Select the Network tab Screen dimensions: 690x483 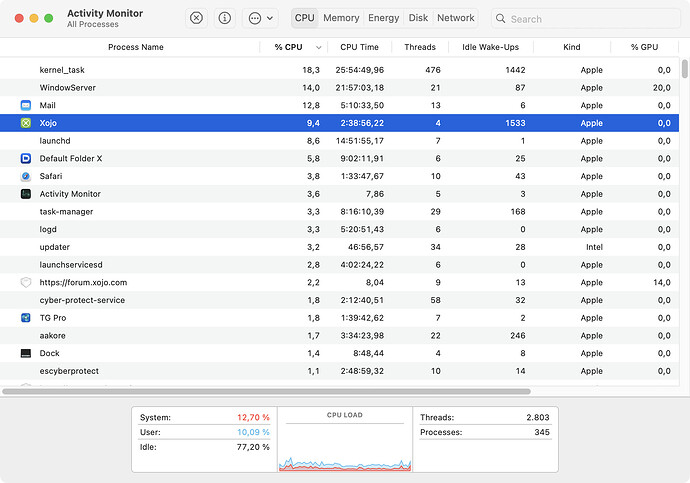click(456, 18)
